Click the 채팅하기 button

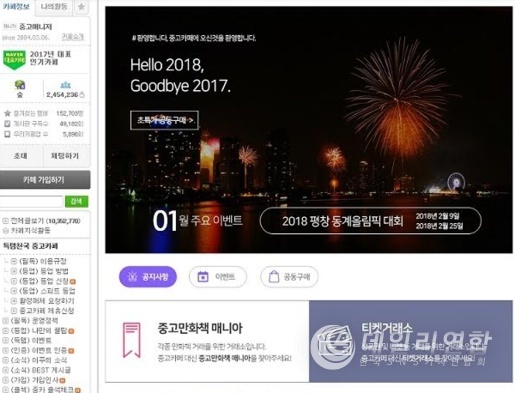tap(65, 156)
